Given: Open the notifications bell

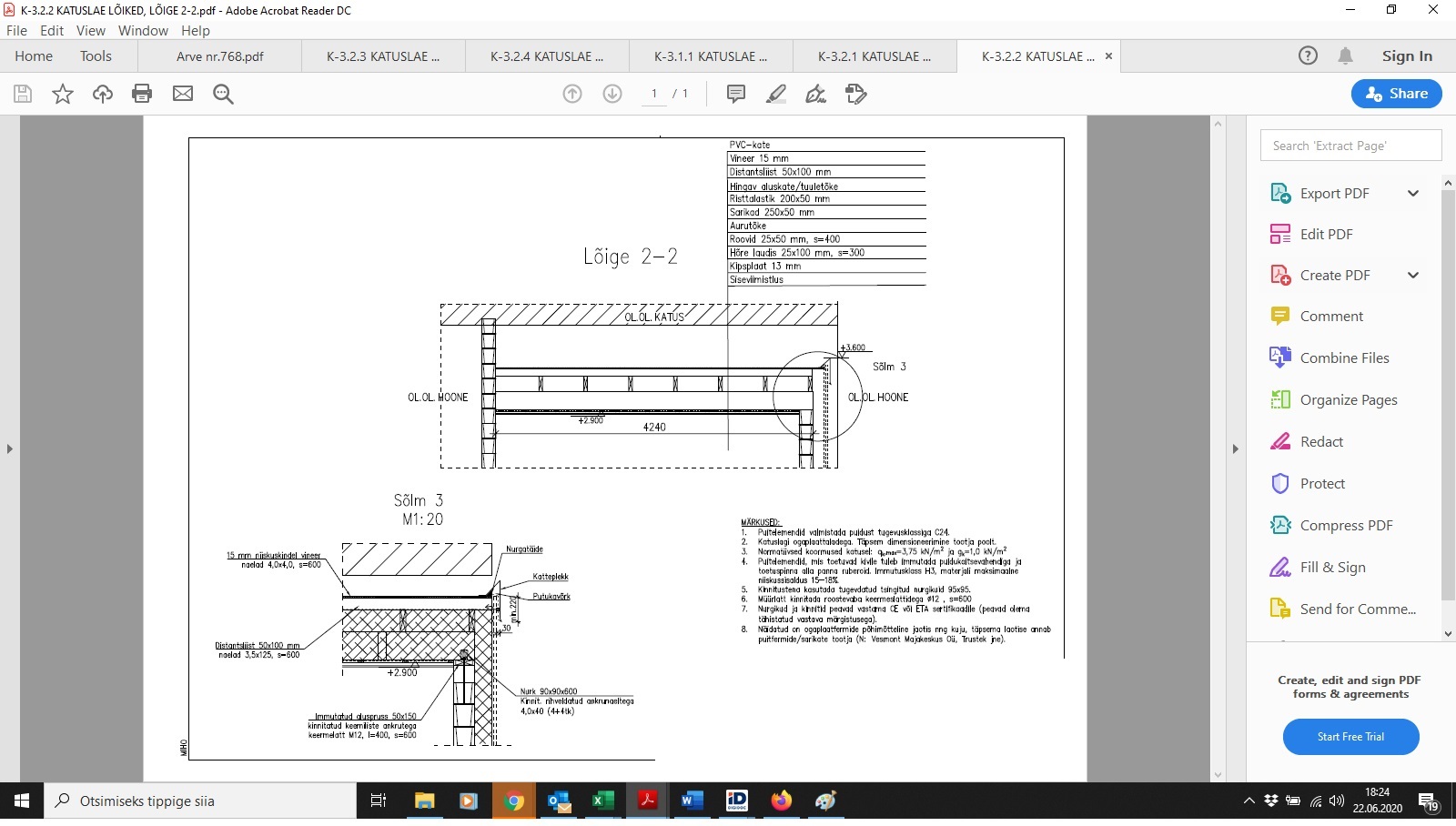Looking at the screenshot, I should click(1345, 55).
